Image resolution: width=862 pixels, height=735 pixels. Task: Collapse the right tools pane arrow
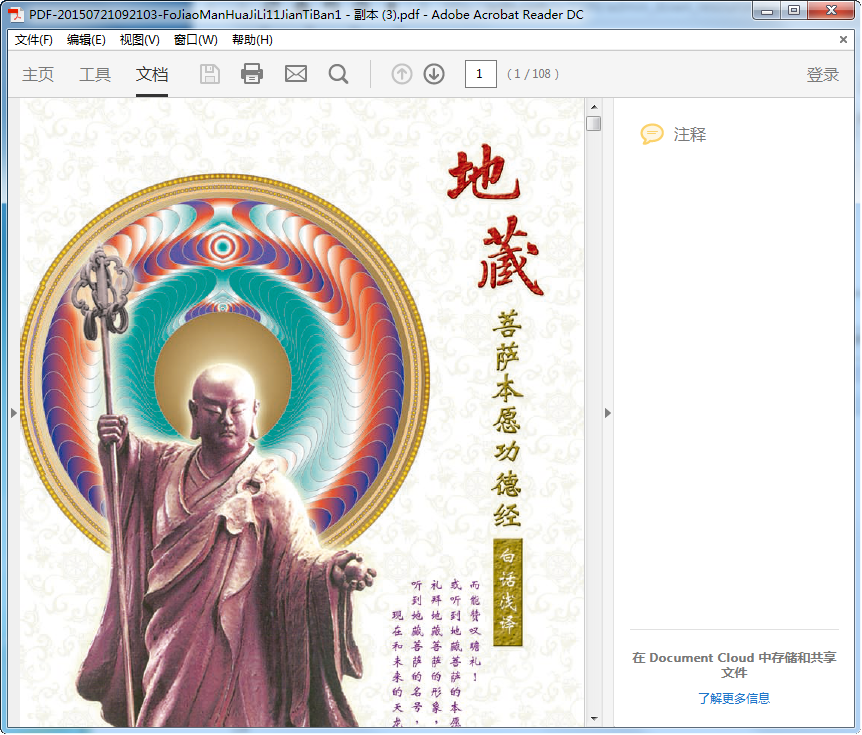click(607, 413)
